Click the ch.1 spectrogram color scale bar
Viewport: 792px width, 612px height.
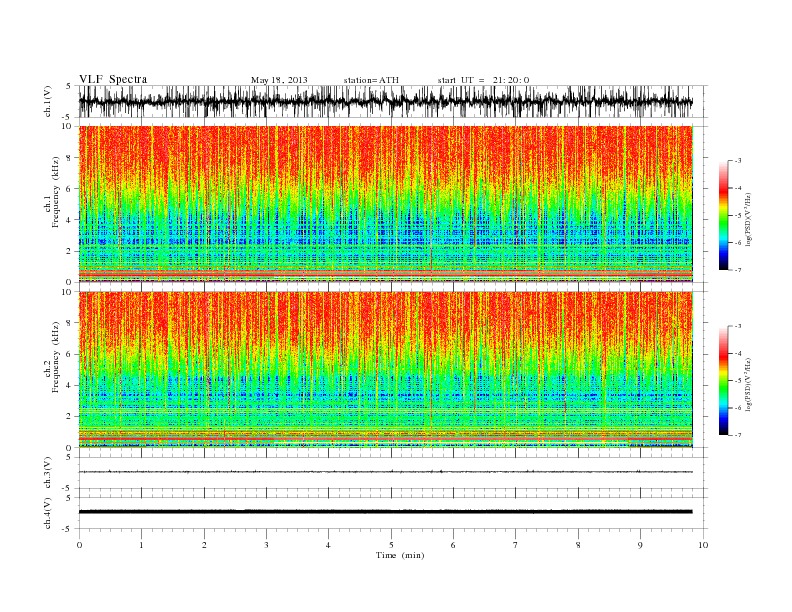724,215
